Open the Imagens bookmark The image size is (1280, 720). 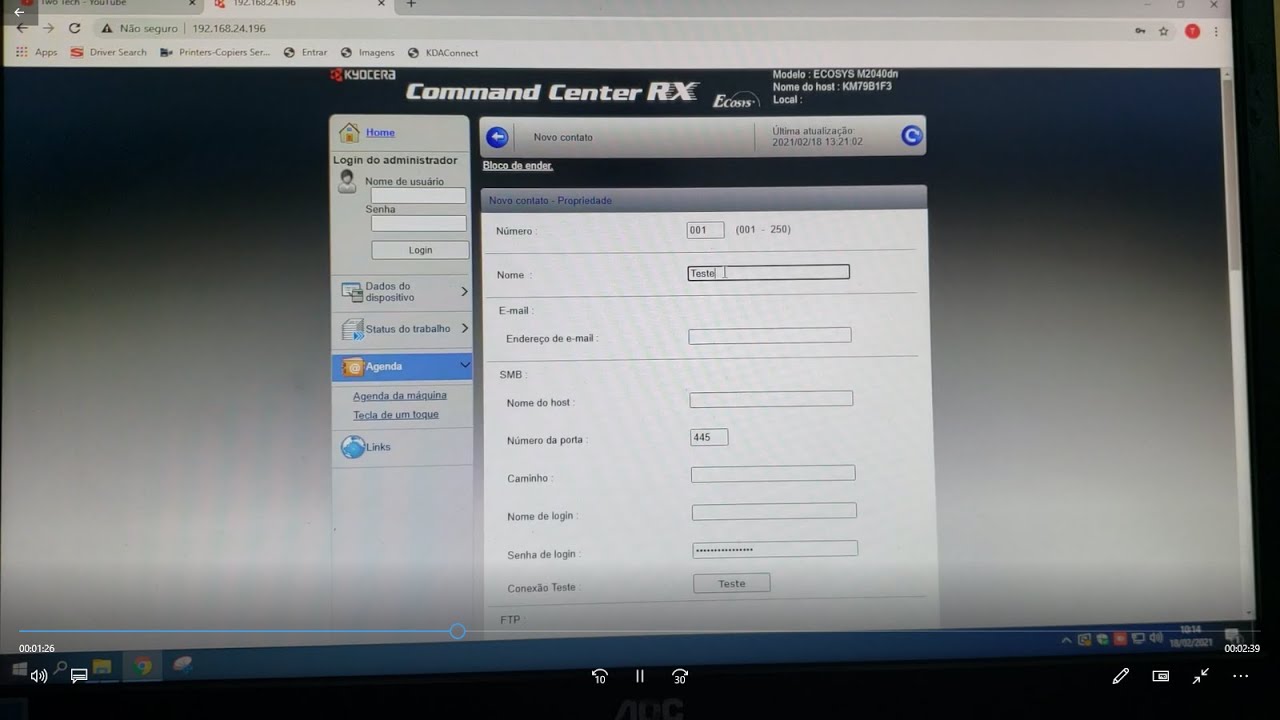click(x=368, y=52)
